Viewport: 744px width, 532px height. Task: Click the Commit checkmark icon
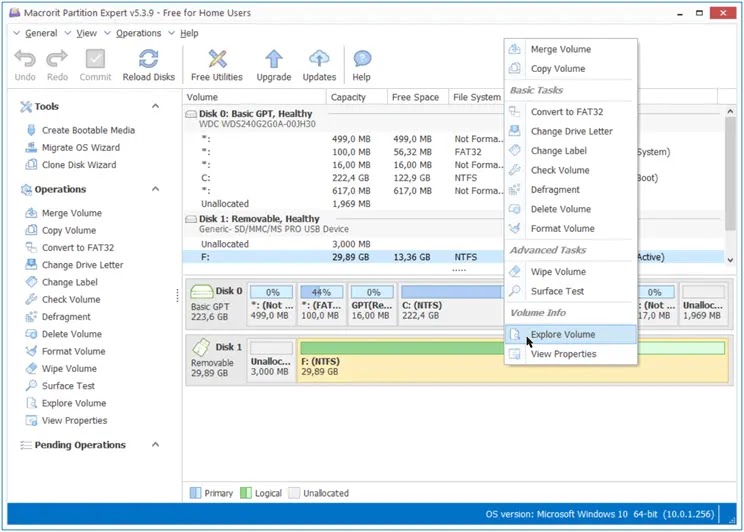pos(95,59)
